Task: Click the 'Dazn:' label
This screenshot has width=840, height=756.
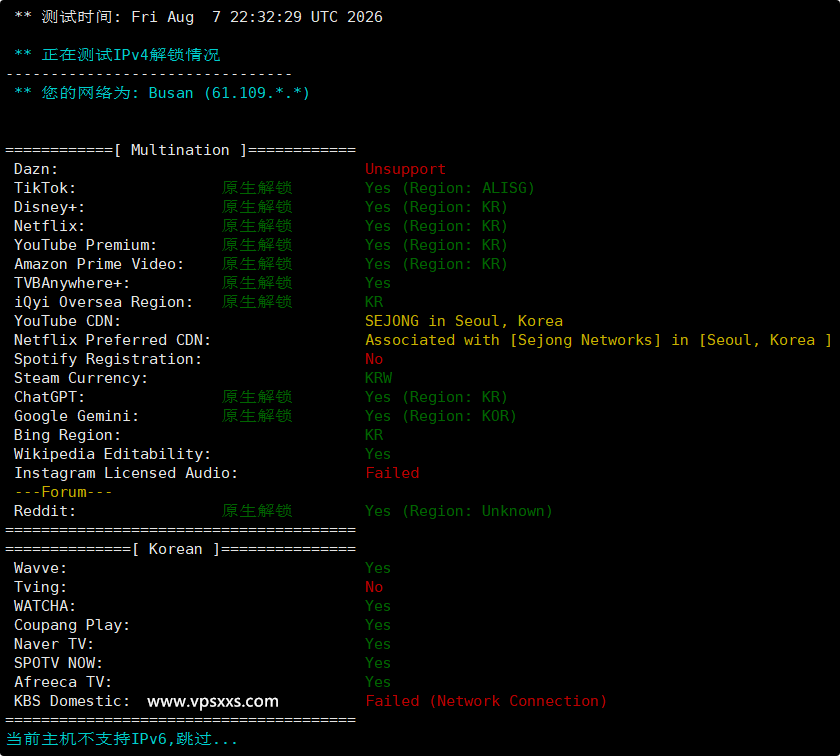Action: (x=36, y=169)
